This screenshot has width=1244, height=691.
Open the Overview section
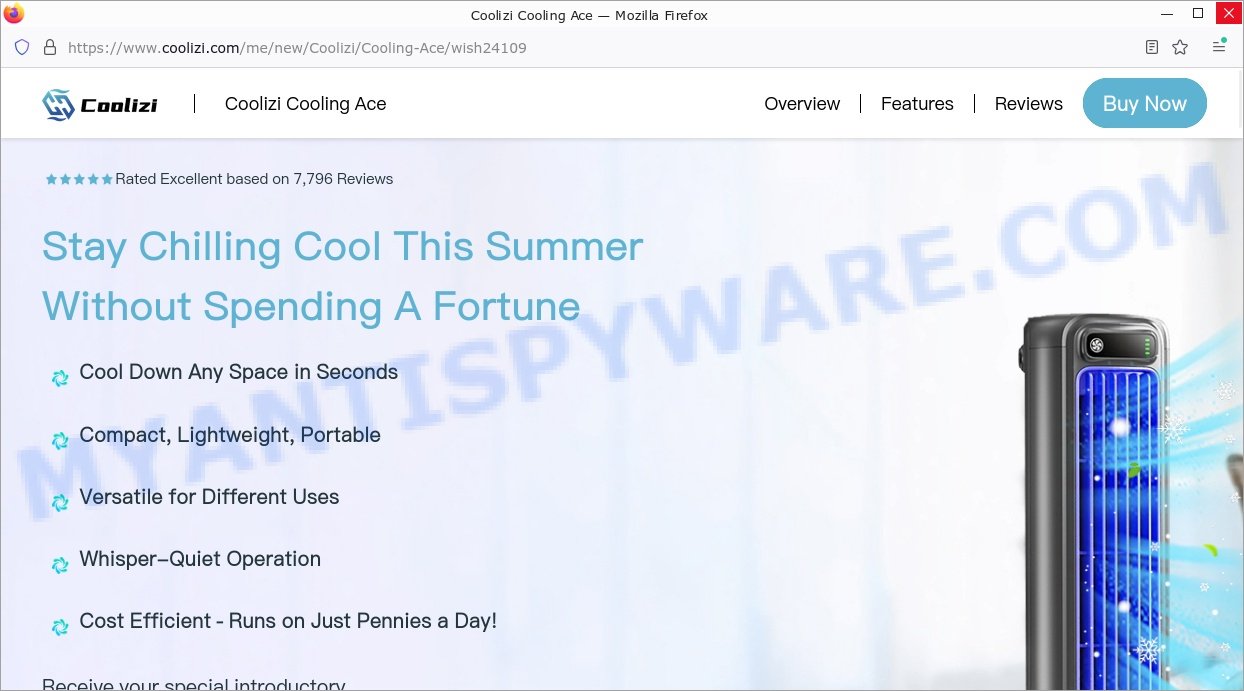pyautogui.click(x=802, y=104)
